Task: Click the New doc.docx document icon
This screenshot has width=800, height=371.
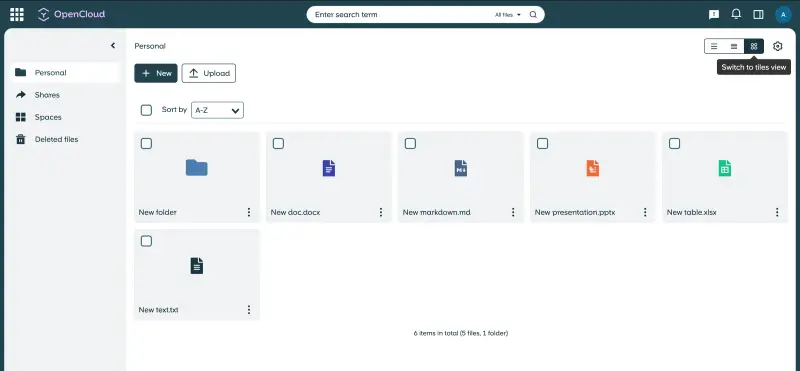Action: [329, 168]
